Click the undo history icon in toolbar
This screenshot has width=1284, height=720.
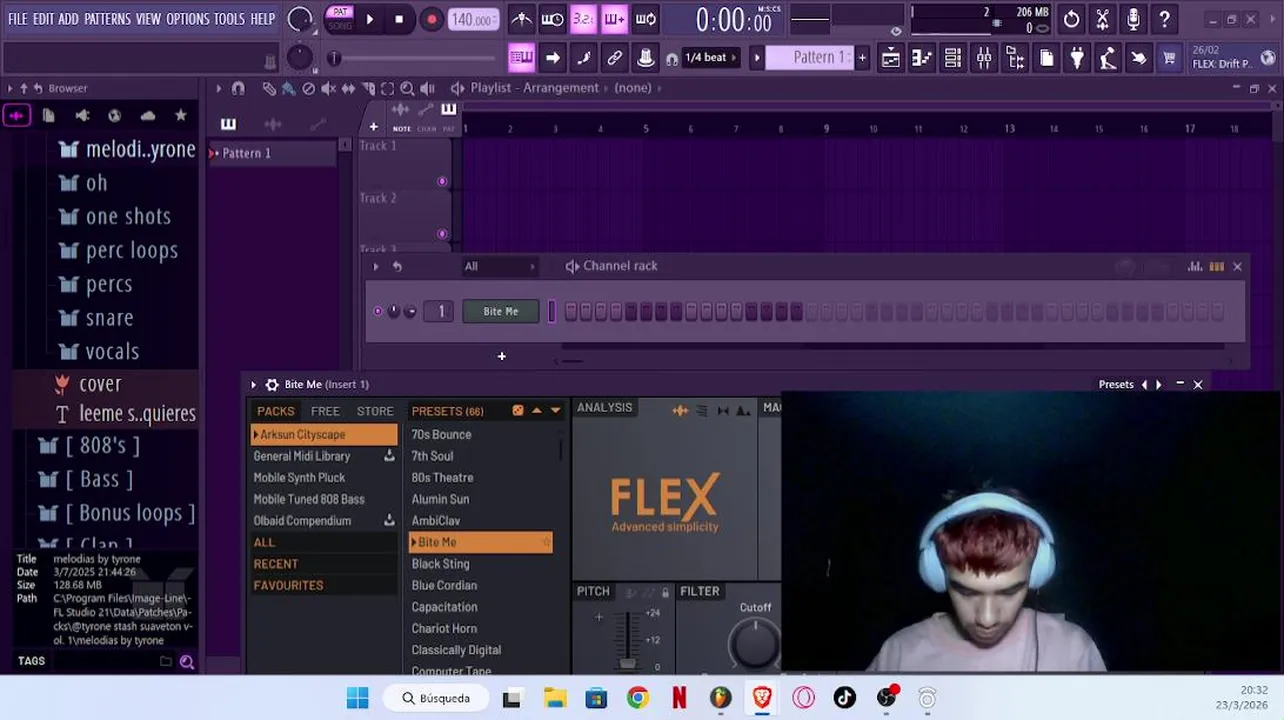point(1071,19)
